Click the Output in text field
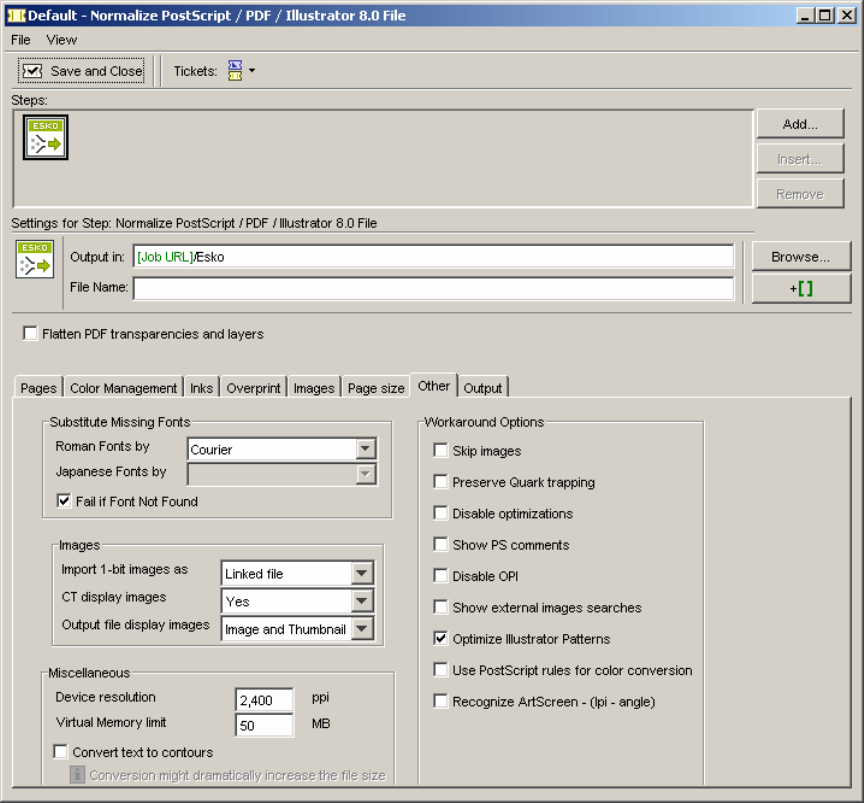This screenshot has height=803, width=864. [x=434, y=257]
